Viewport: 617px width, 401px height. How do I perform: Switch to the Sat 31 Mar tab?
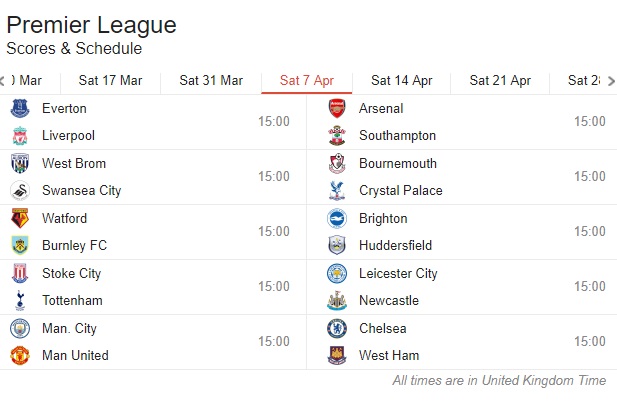coord(211,81)
